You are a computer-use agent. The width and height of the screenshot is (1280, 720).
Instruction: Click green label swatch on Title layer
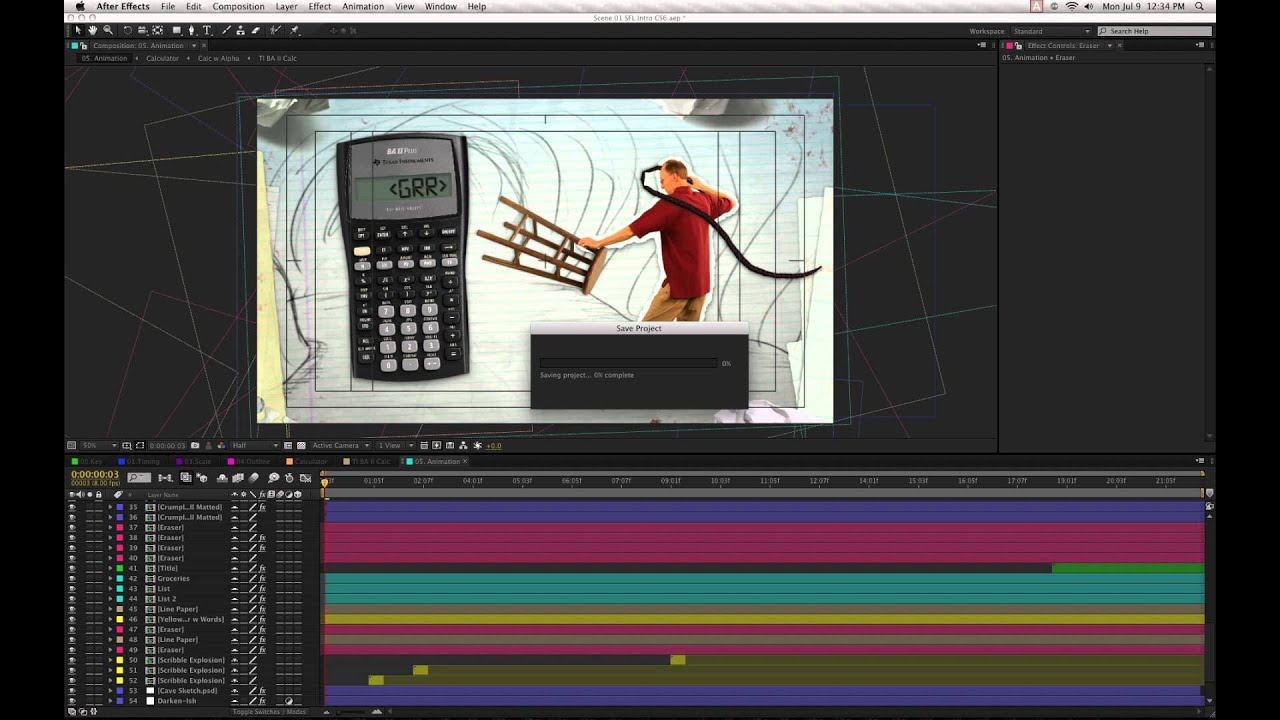(x=120, y=568)
